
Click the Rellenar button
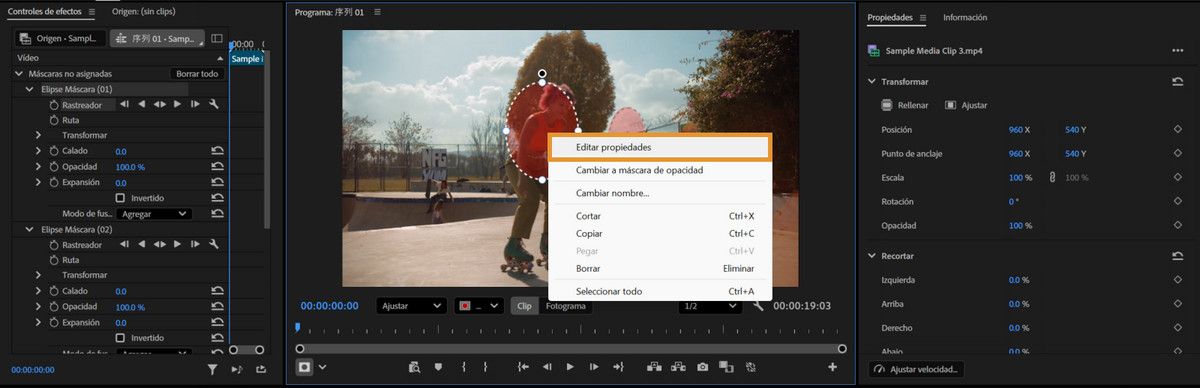pyautogui.click(x=904, y=105)
